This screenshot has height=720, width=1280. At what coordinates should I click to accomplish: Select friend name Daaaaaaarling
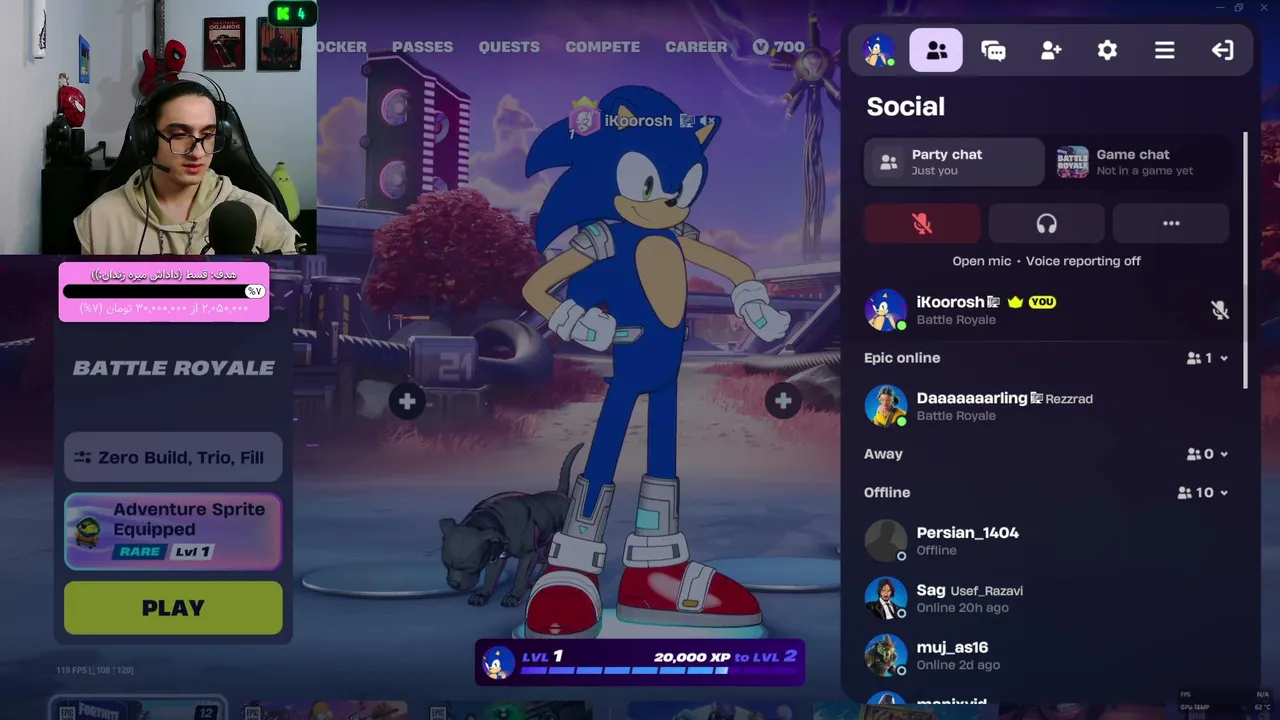pyautogui.click(x=970, y=398)
